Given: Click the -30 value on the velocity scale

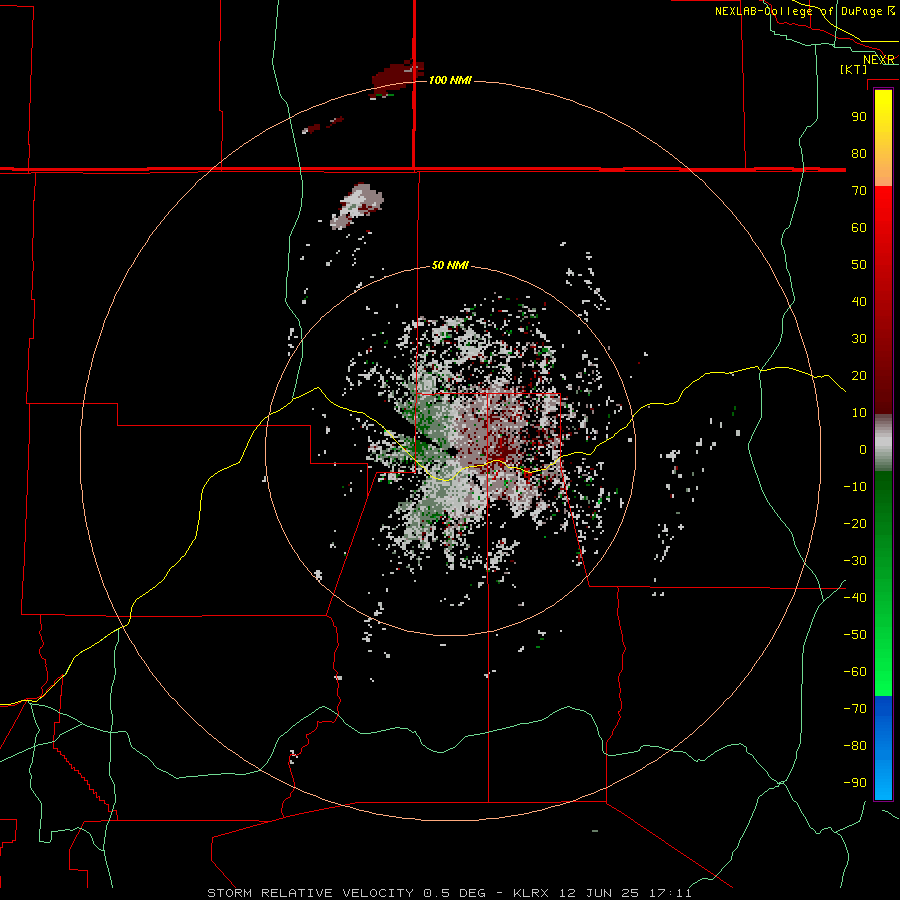Looking at the screenshot, I should [x=855, y=561].
